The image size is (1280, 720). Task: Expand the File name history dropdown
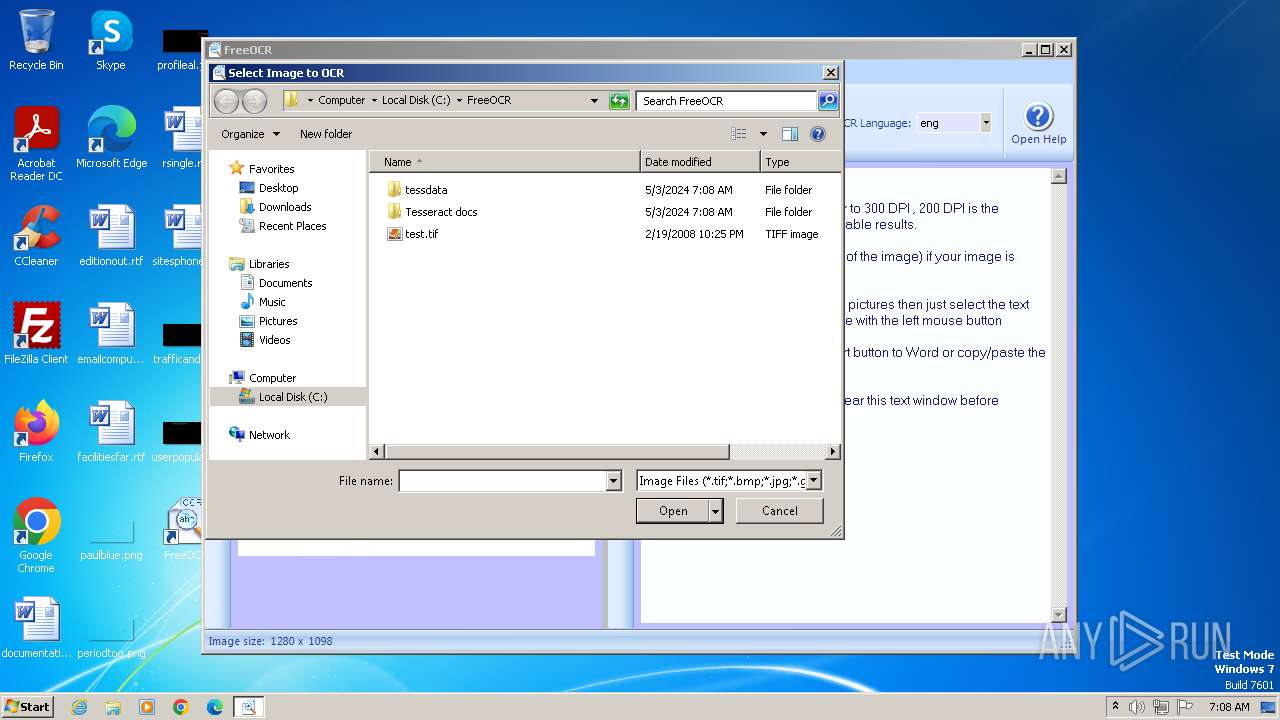[x=613, y=481]
